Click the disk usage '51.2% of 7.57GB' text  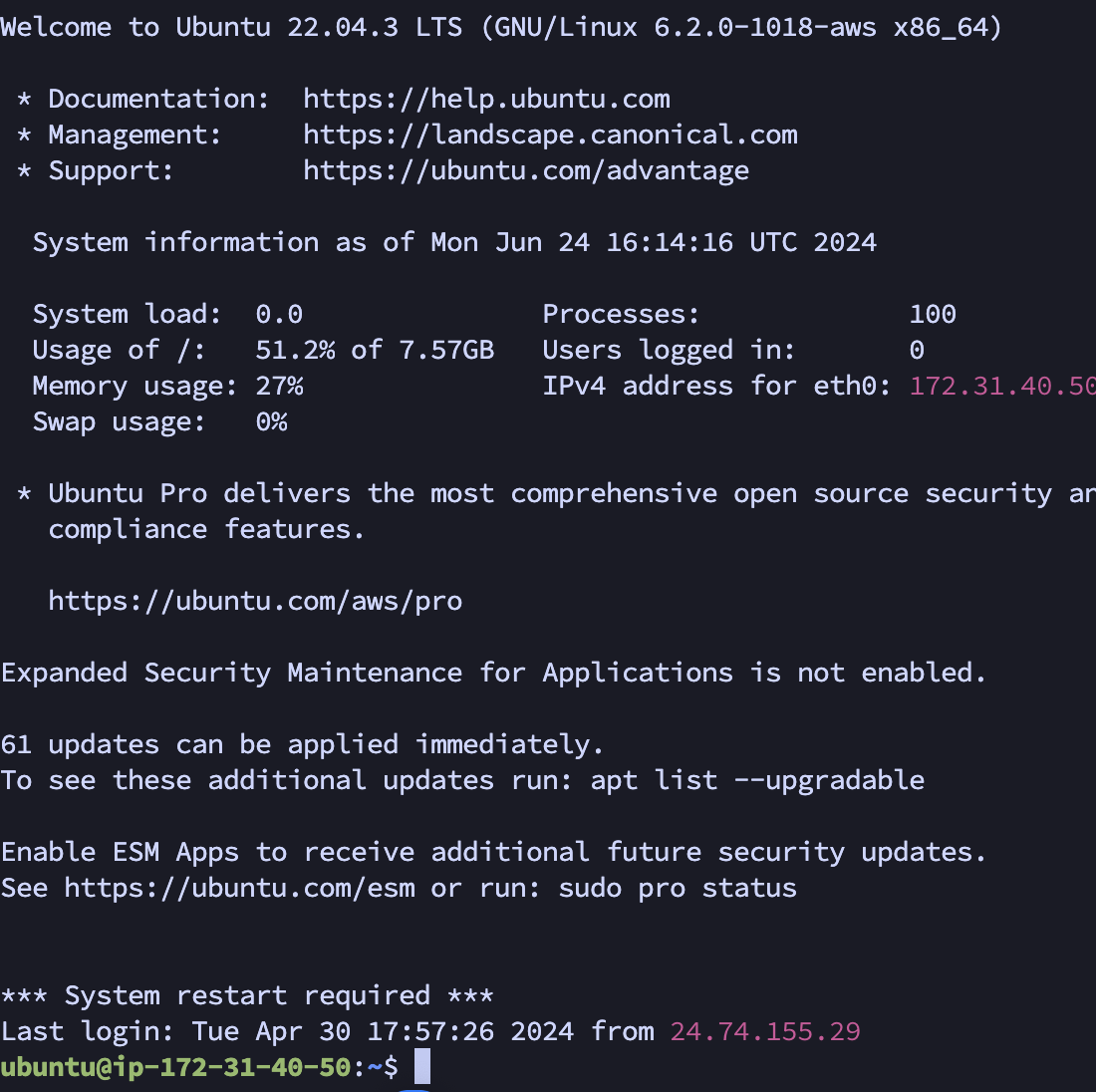tap(375, 350)
